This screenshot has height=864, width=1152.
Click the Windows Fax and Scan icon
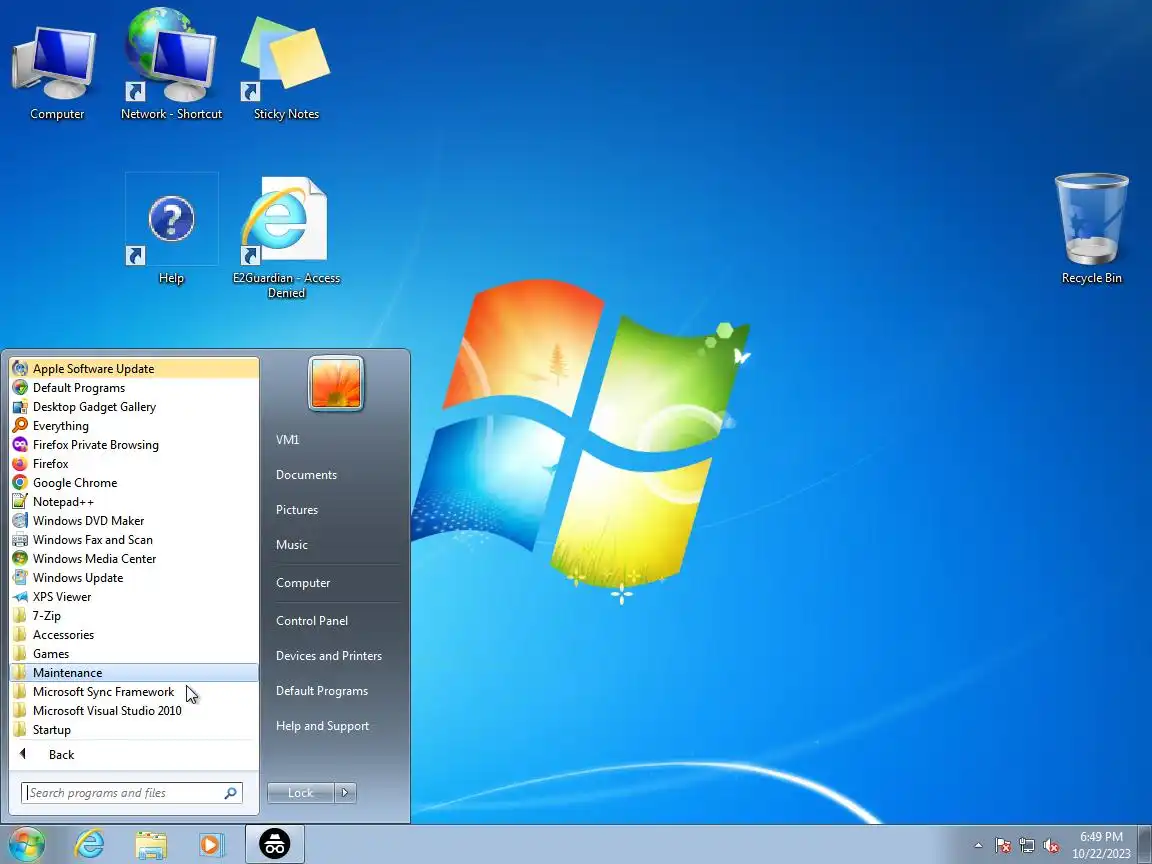(x=20, y=540)
